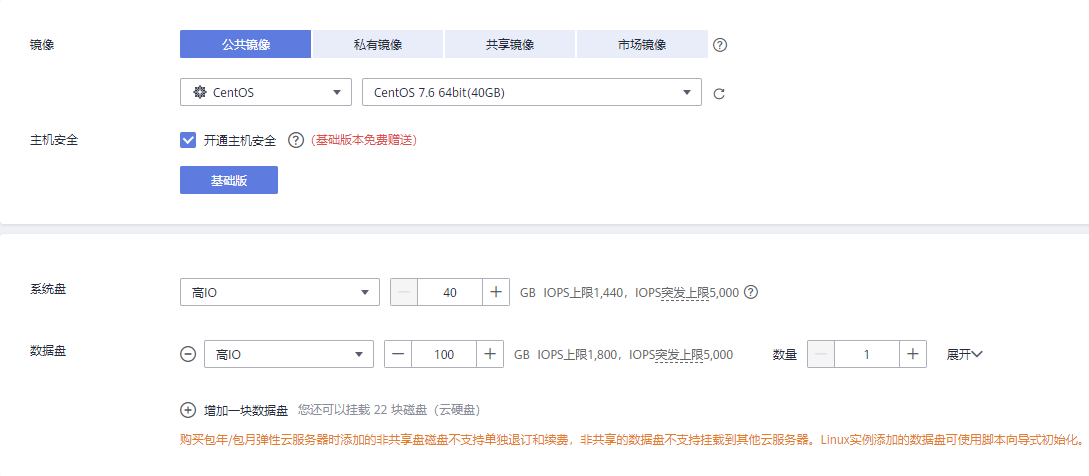Click the help icon next to 市场镜像
This screenshot has height=476, width=1089.
tap(720, 45)
